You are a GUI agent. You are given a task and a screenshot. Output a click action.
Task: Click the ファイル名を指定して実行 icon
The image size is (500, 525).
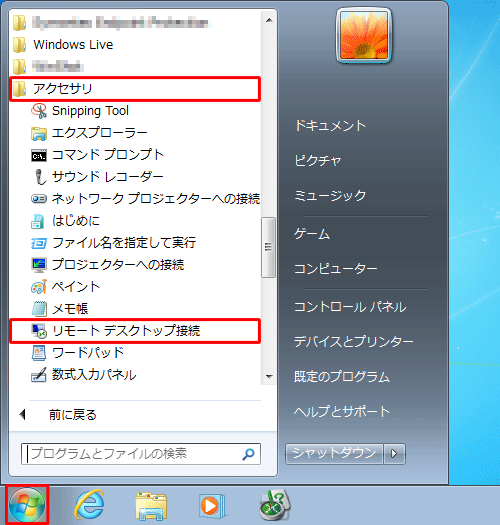tap(39, 243)
